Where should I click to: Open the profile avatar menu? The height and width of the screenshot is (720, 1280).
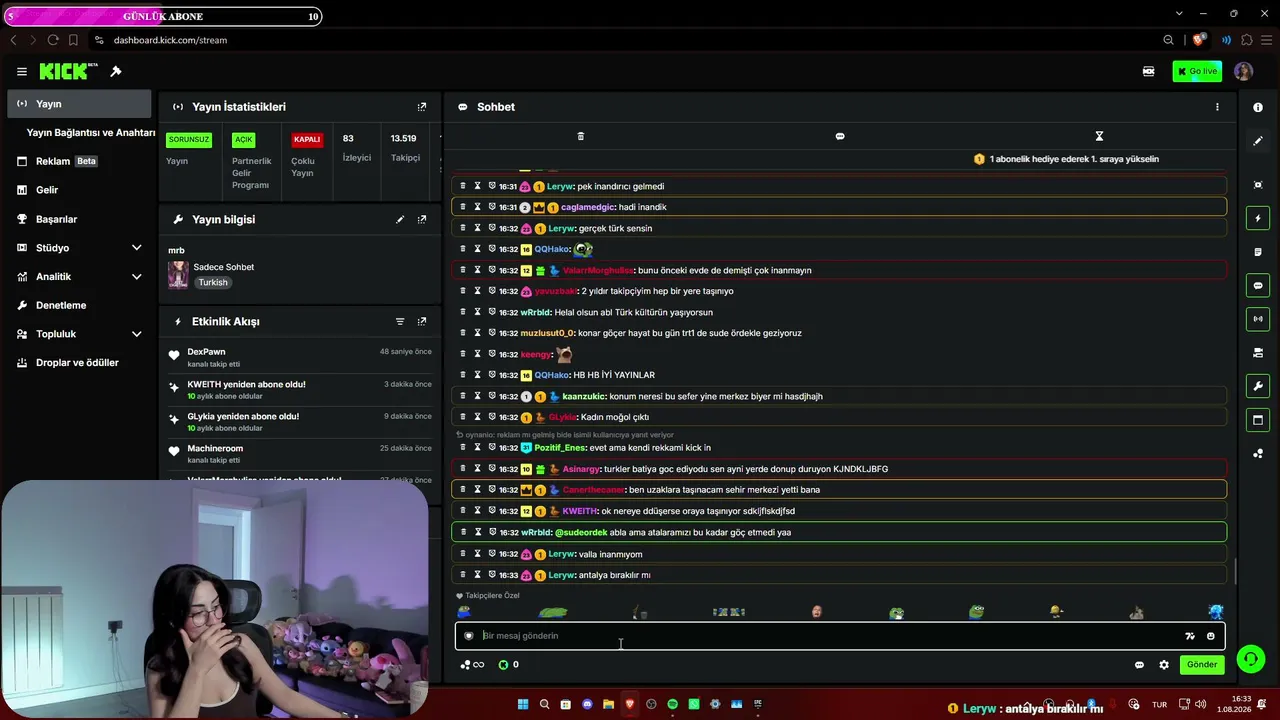1243,71
